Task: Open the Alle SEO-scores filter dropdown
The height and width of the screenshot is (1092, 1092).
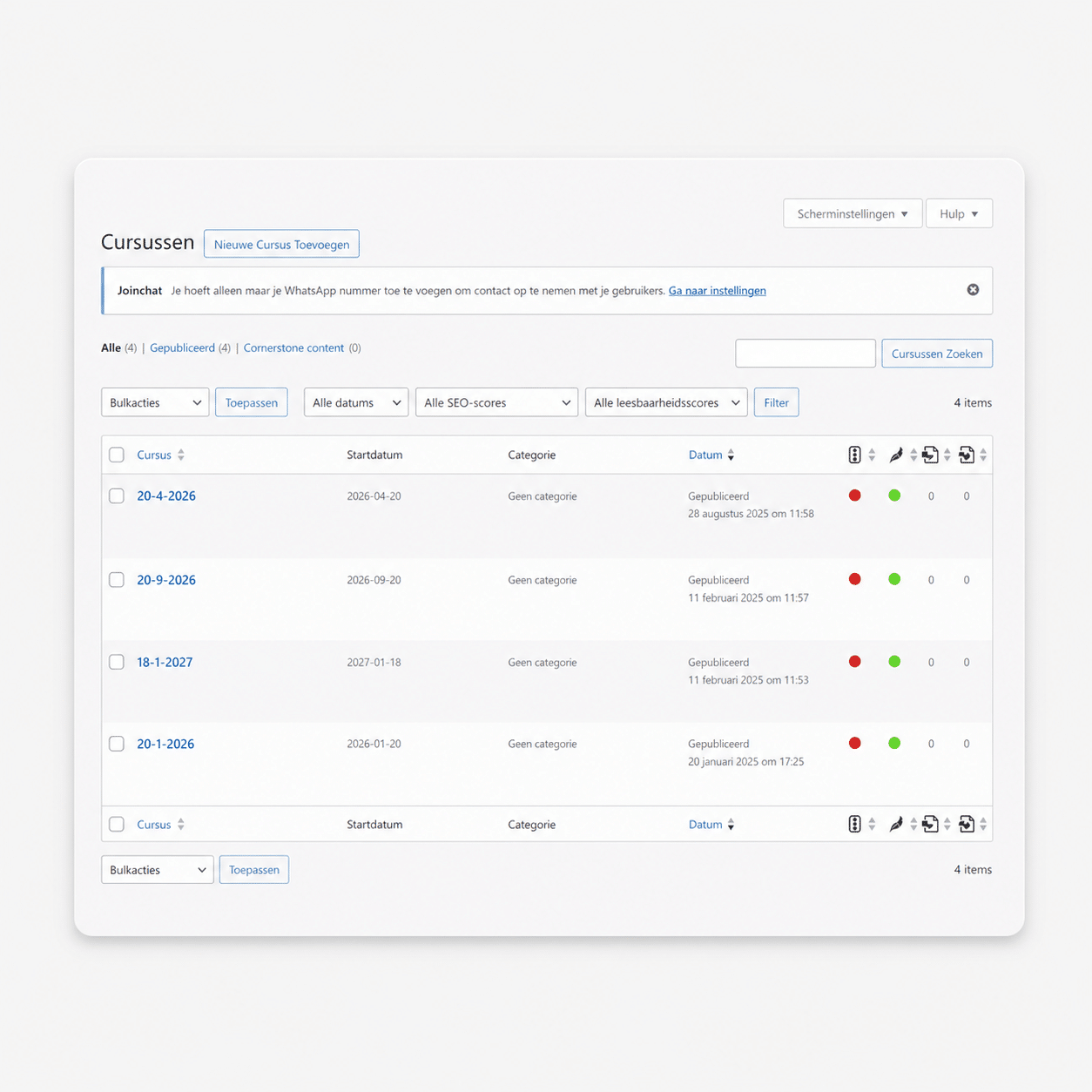Action: coord(496,402)
